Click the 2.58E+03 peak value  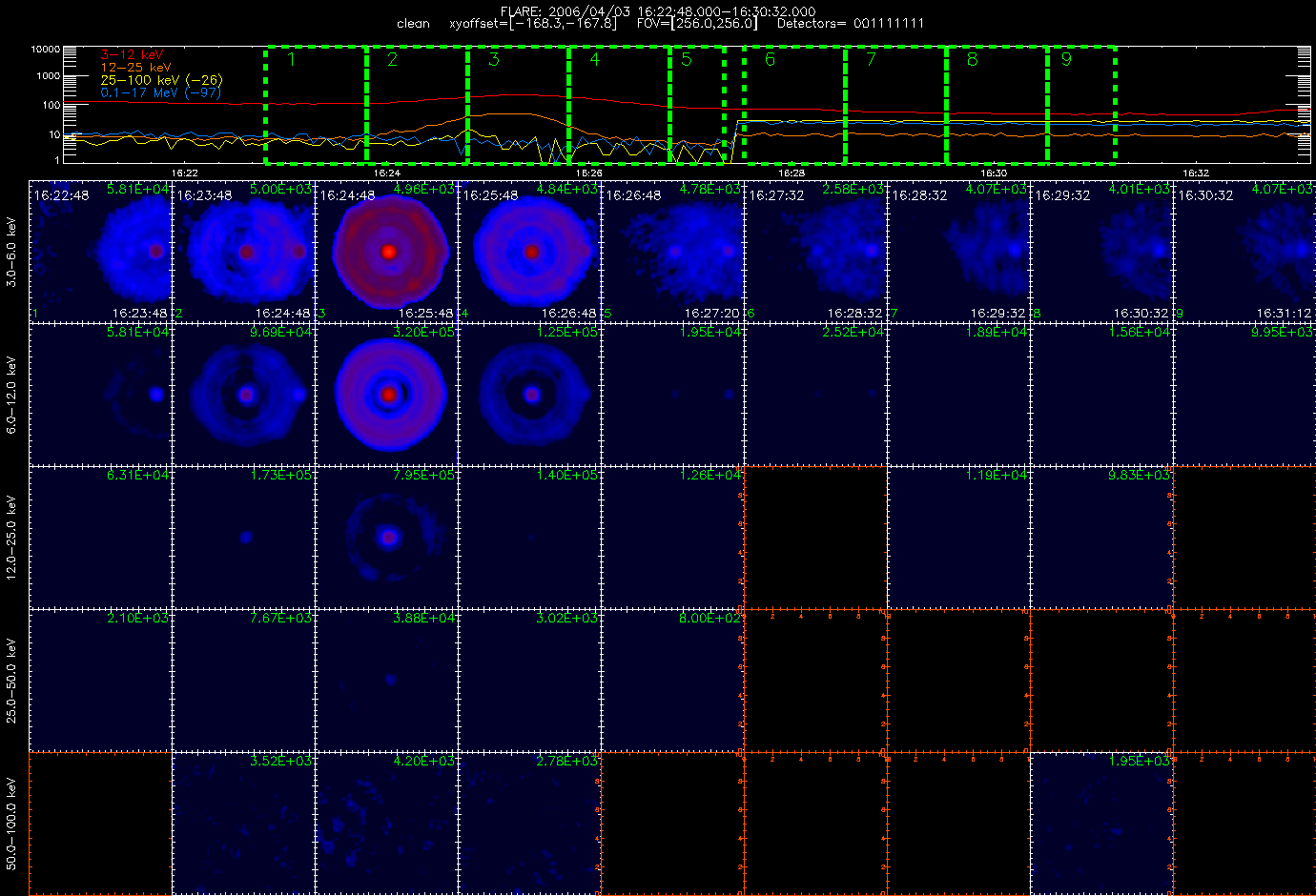(x=853, y=189)
